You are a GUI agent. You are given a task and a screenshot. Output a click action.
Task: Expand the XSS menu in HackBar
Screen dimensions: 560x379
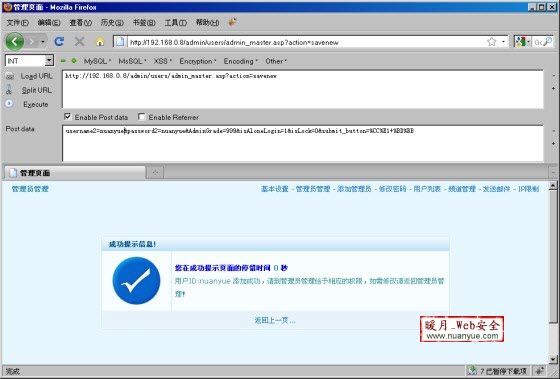pos(162,61)
